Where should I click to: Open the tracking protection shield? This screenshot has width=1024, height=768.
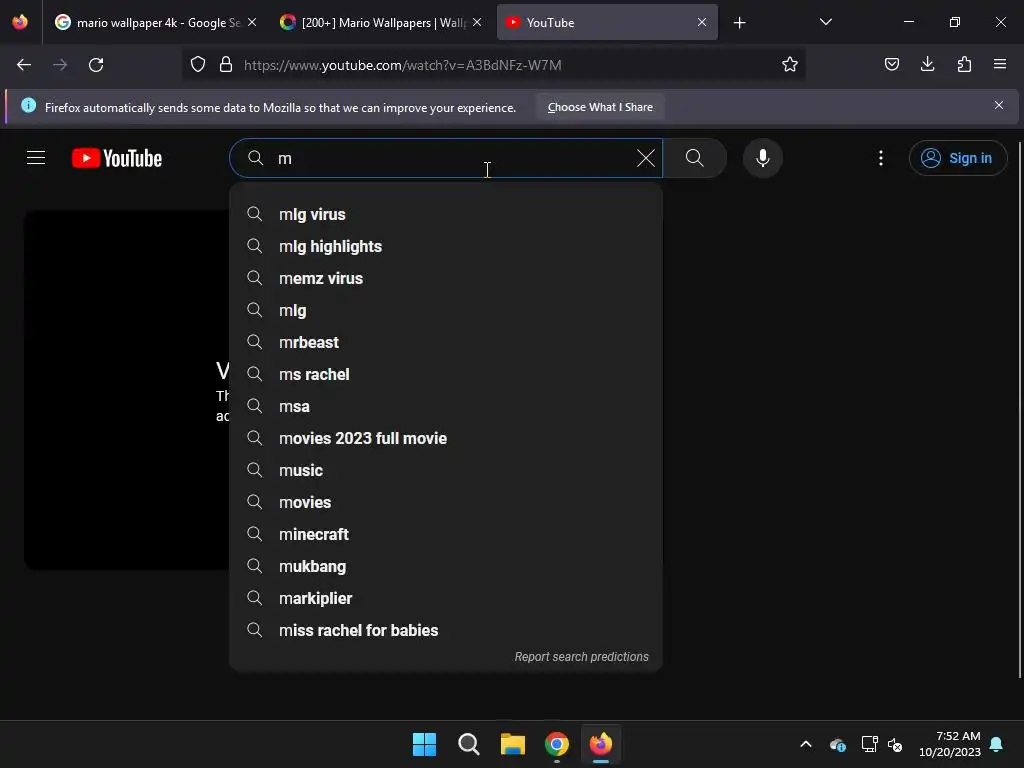point(198,65)
